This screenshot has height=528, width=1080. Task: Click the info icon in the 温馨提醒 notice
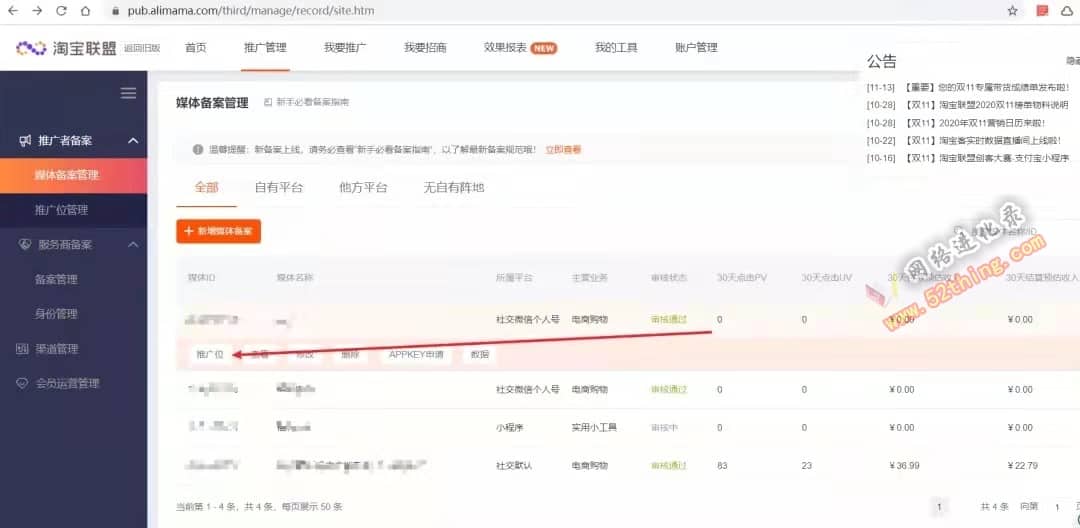pos(198,149)
